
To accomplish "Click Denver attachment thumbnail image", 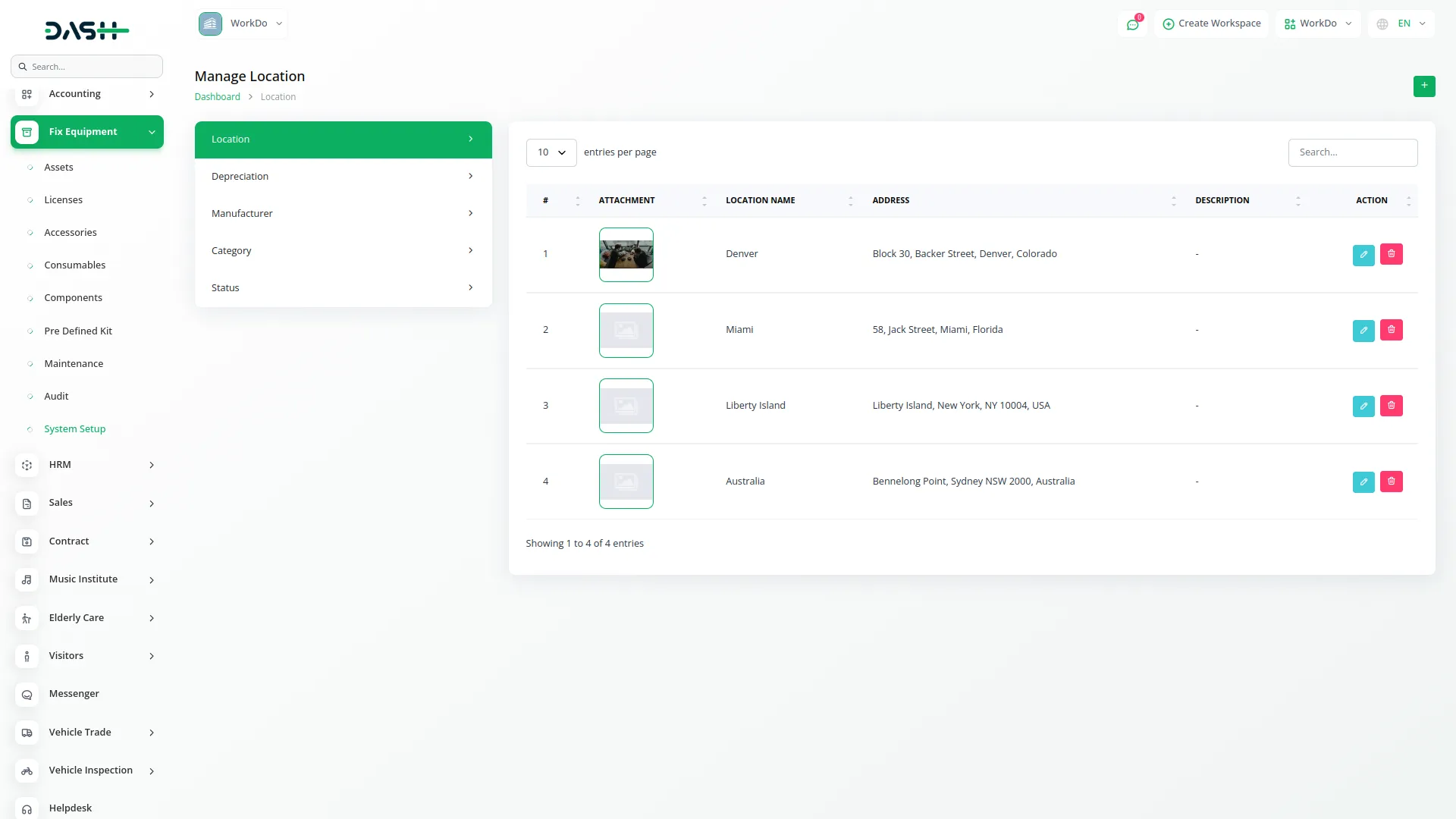I will coord(626,255).
